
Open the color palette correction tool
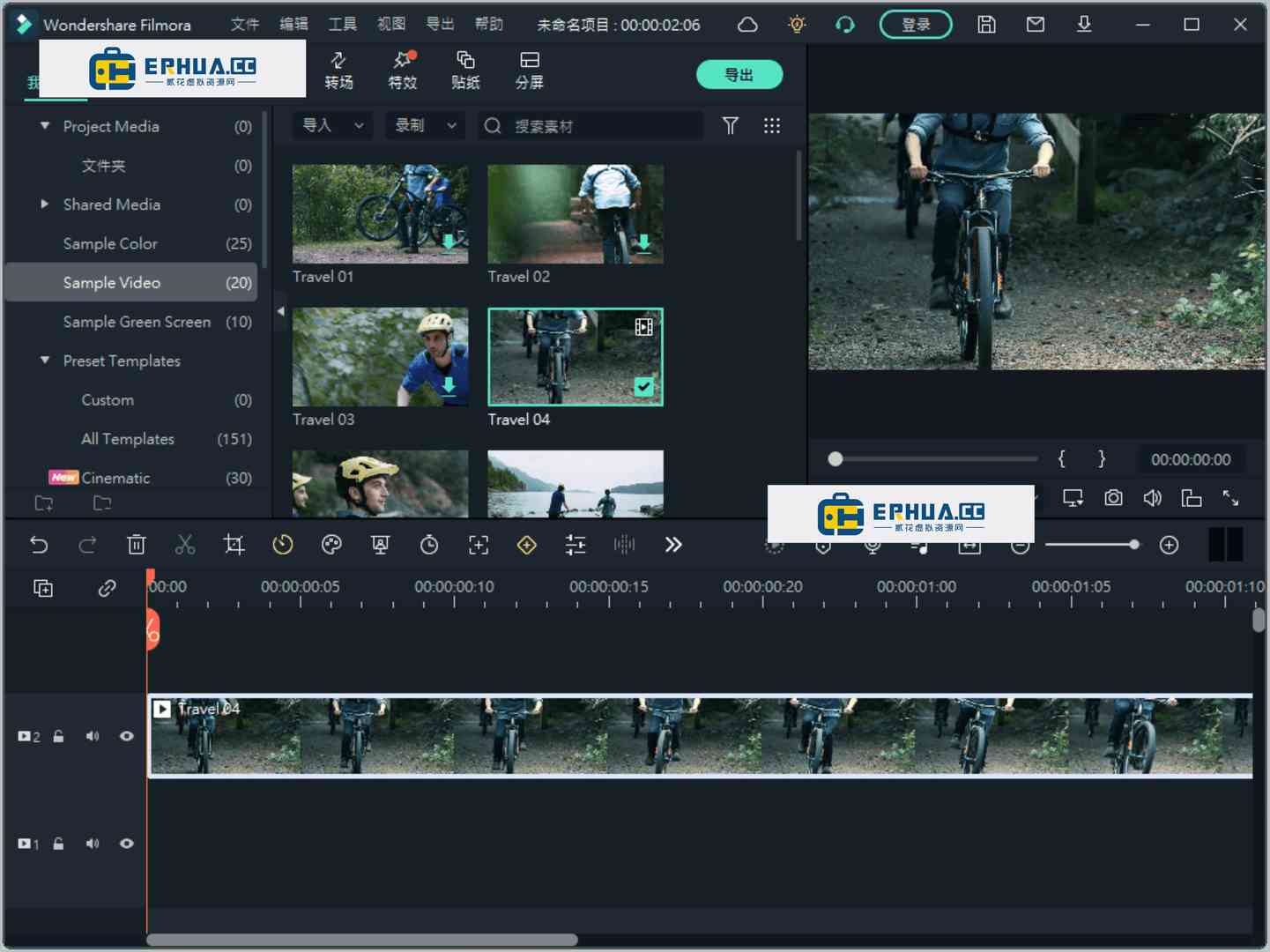point(331,545)
